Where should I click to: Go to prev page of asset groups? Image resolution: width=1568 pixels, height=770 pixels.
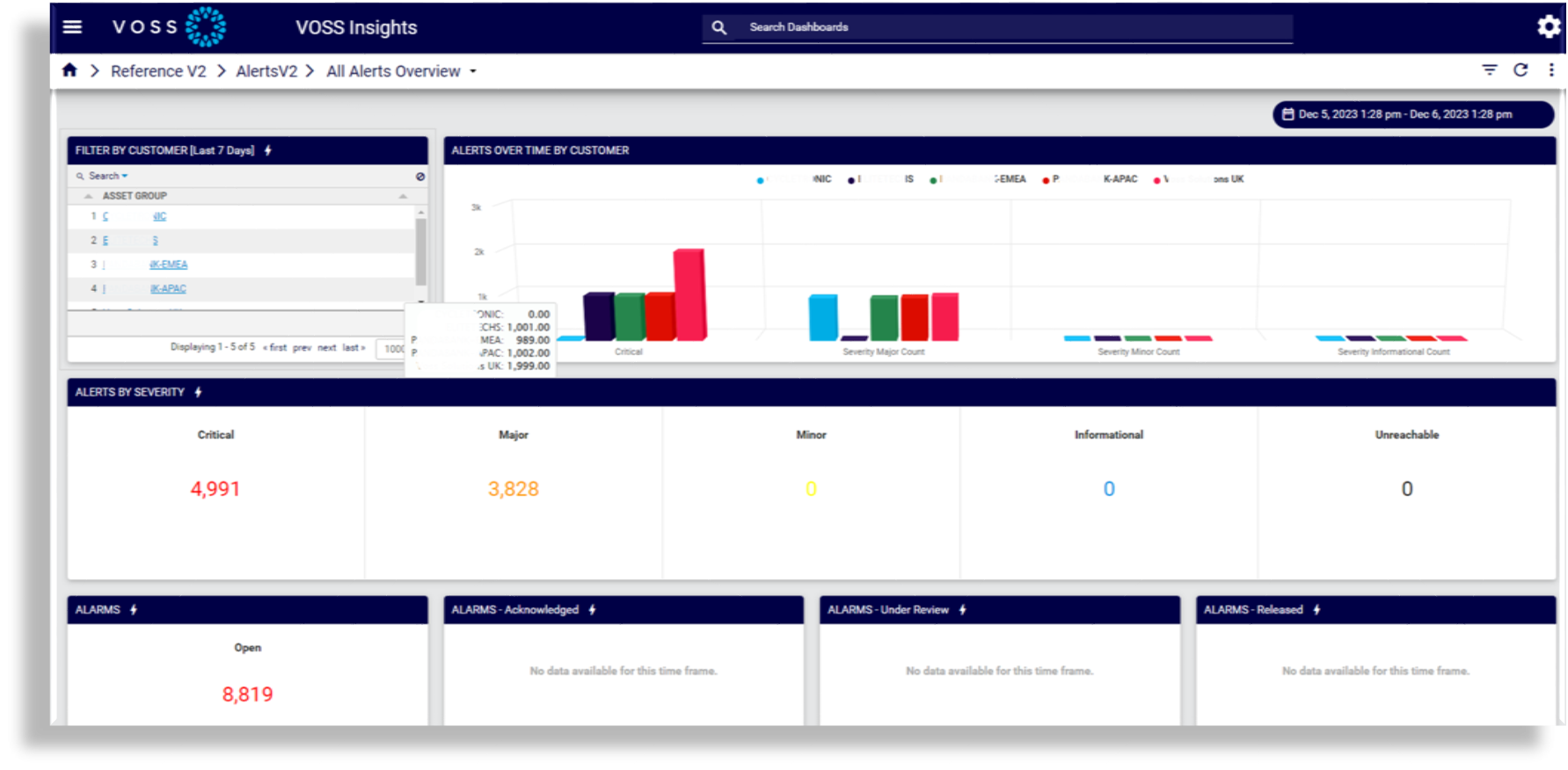(x=302, y=348)
